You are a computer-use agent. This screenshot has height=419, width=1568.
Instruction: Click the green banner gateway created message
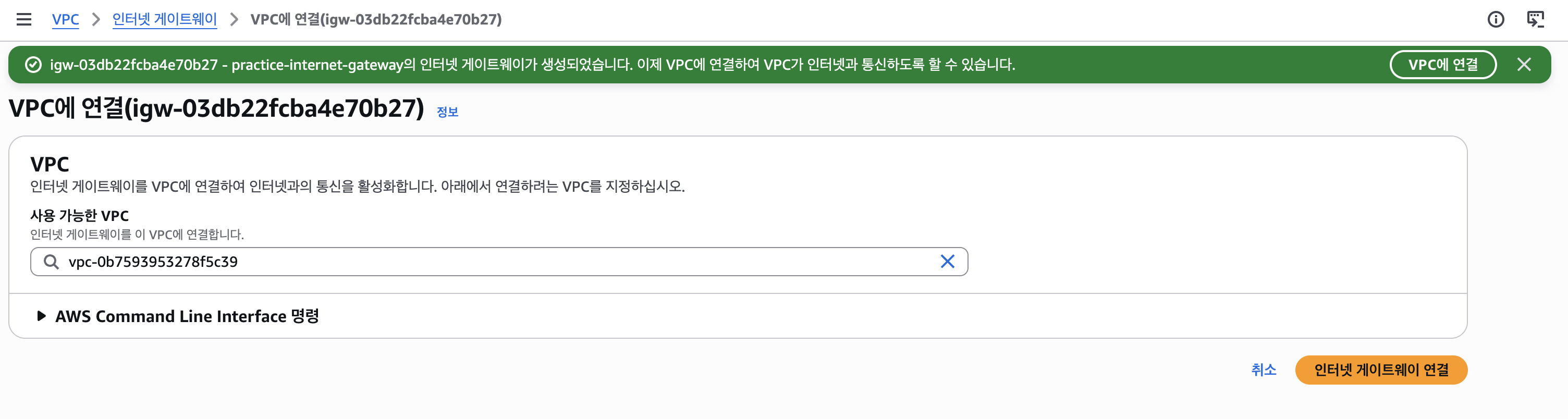[533, 65]
